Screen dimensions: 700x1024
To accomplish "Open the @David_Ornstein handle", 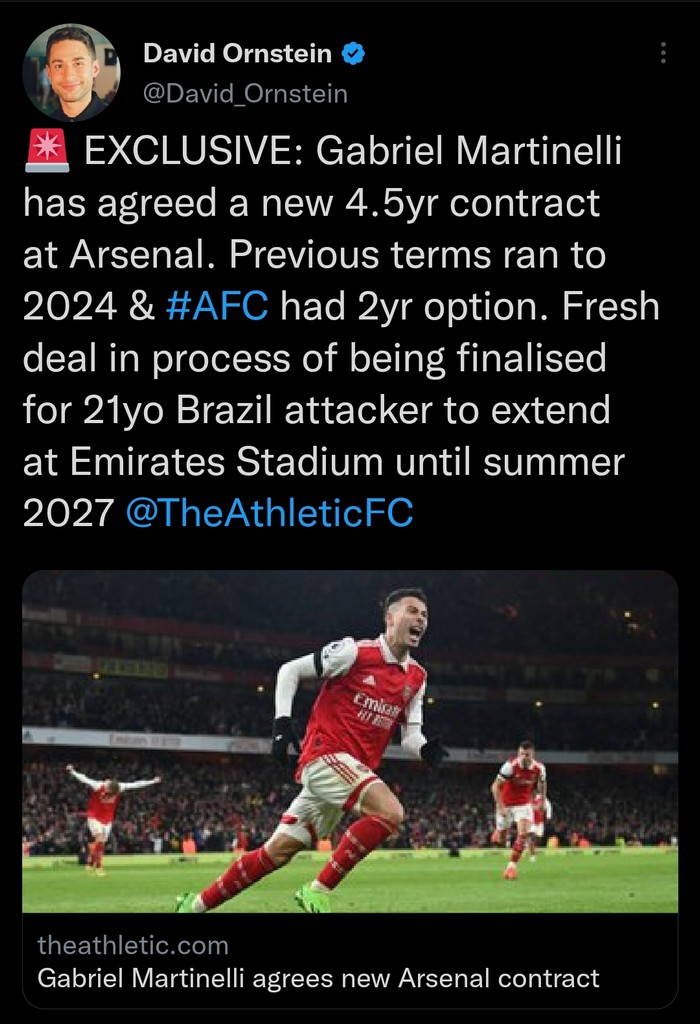I will [246, 94].
